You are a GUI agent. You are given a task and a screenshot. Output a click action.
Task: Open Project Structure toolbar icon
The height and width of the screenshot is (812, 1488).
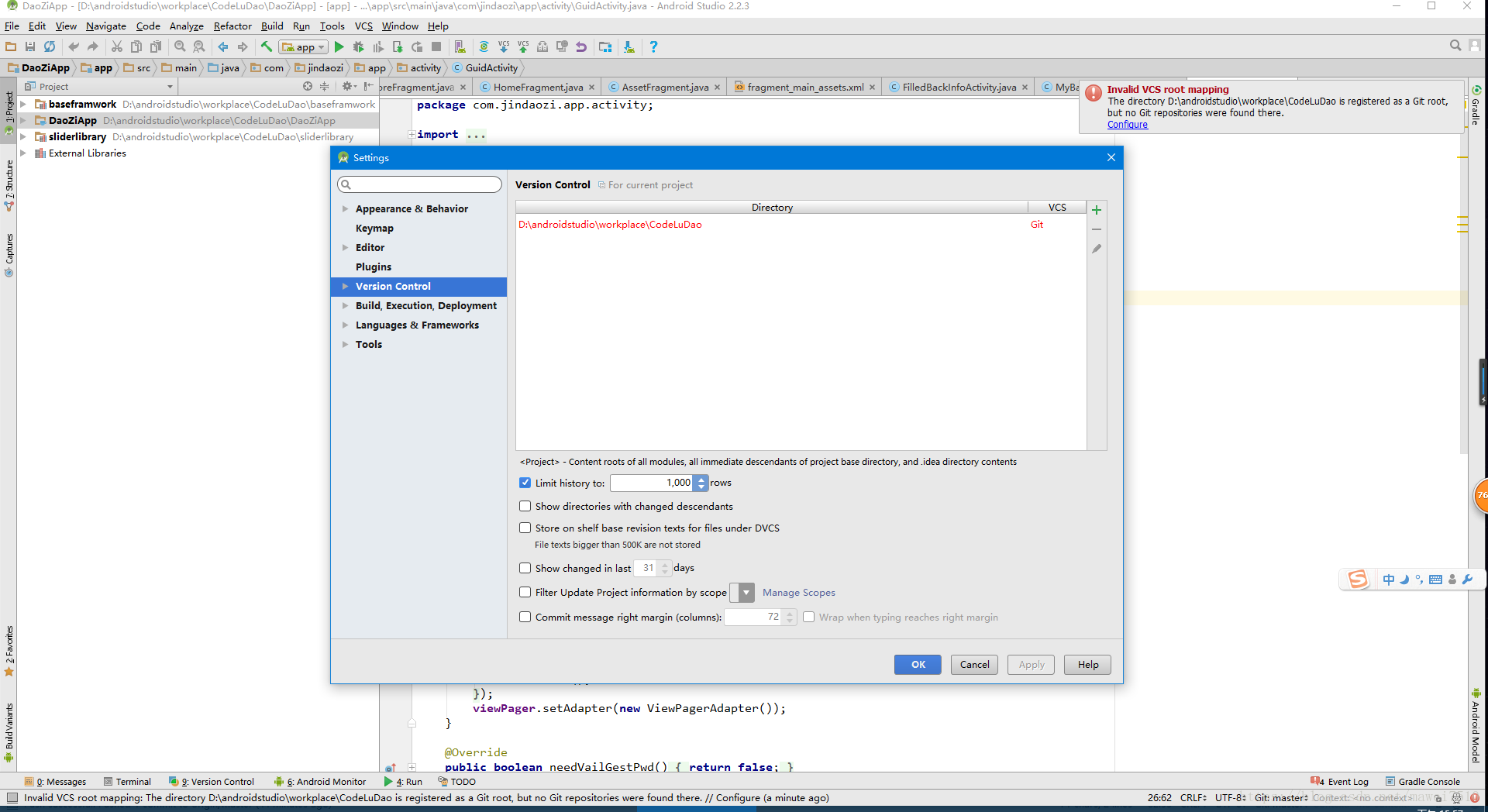pyautogui.click(x=605, y=47)
